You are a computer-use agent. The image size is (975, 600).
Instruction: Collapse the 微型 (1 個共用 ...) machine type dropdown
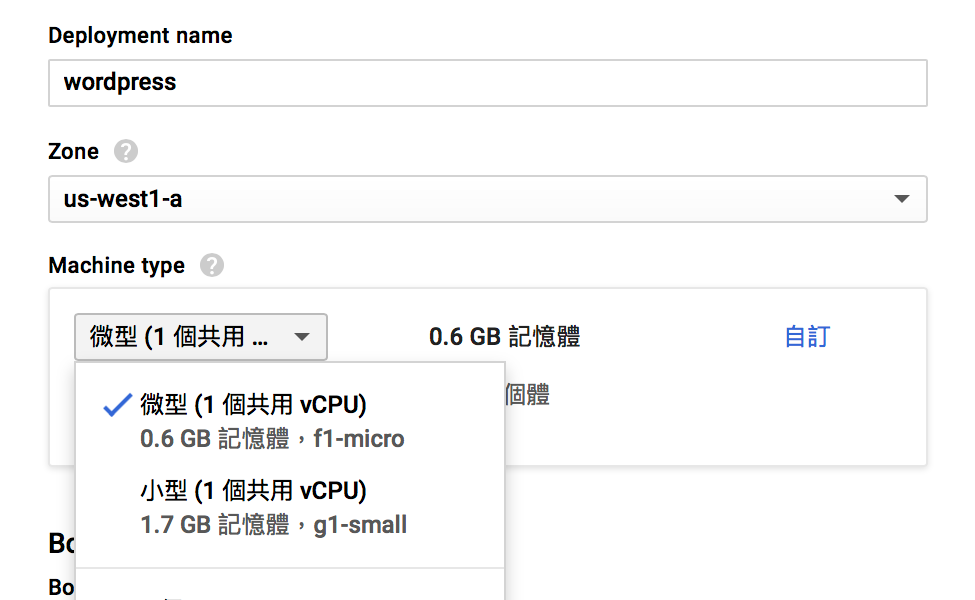click(x=200, y=337)
